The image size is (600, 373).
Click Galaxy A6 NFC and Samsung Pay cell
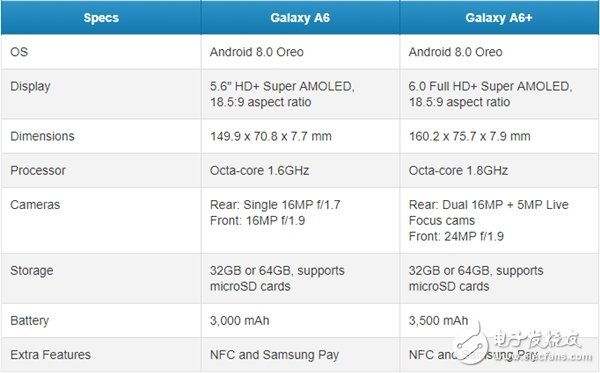tap(300, 355)
